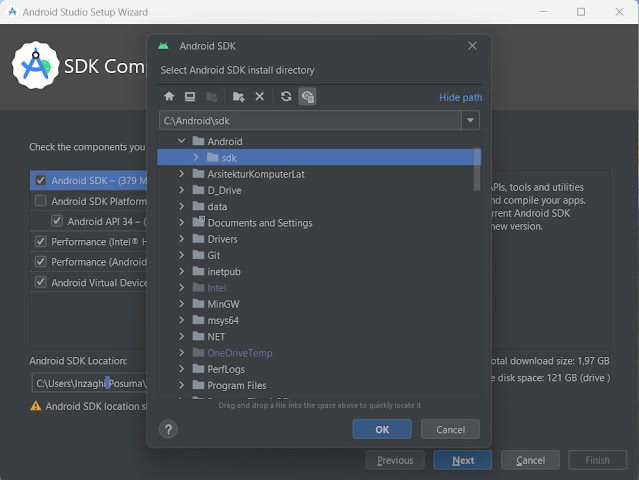This screenshot has width=639, height=480.
Task: Click the Intel folder icon
Action: [x=198, y=287]
